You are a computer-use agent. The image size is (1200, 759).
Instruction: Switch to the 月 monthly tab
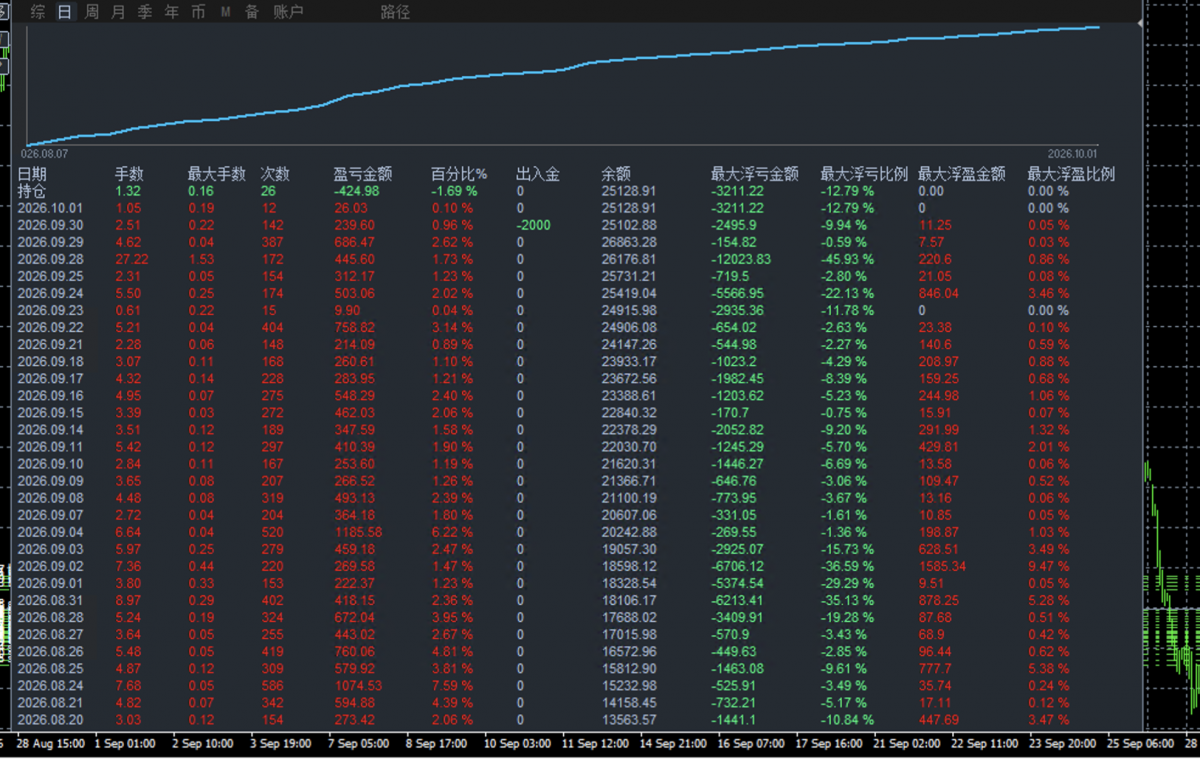(119, 12)
